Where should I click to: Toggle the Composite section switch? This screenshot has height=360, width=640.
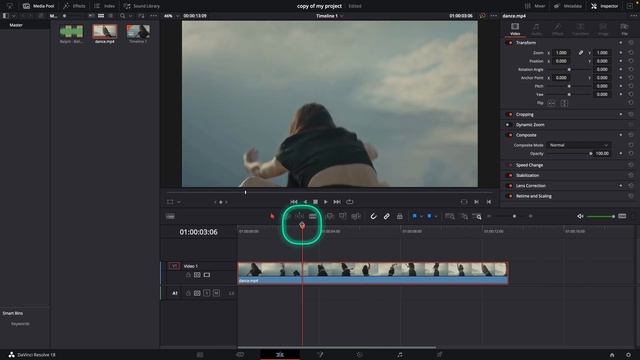509,135
